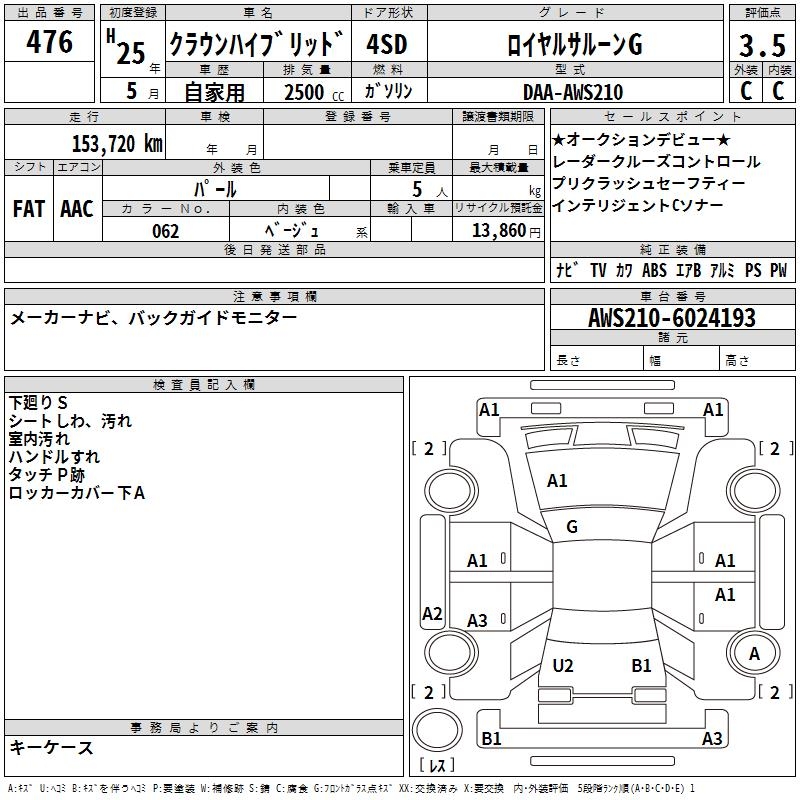Click the interior color ベージュ
Image resolution: width=800 pixels, height=800 pixels.
pyautogui.click(x=292, y=231)
